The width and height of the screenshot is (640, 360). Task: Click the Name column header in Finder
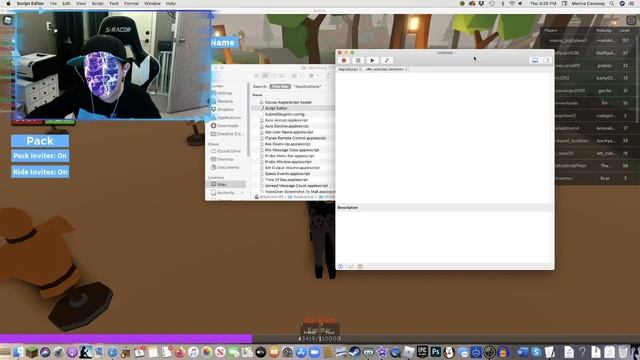tap(258, 95)
